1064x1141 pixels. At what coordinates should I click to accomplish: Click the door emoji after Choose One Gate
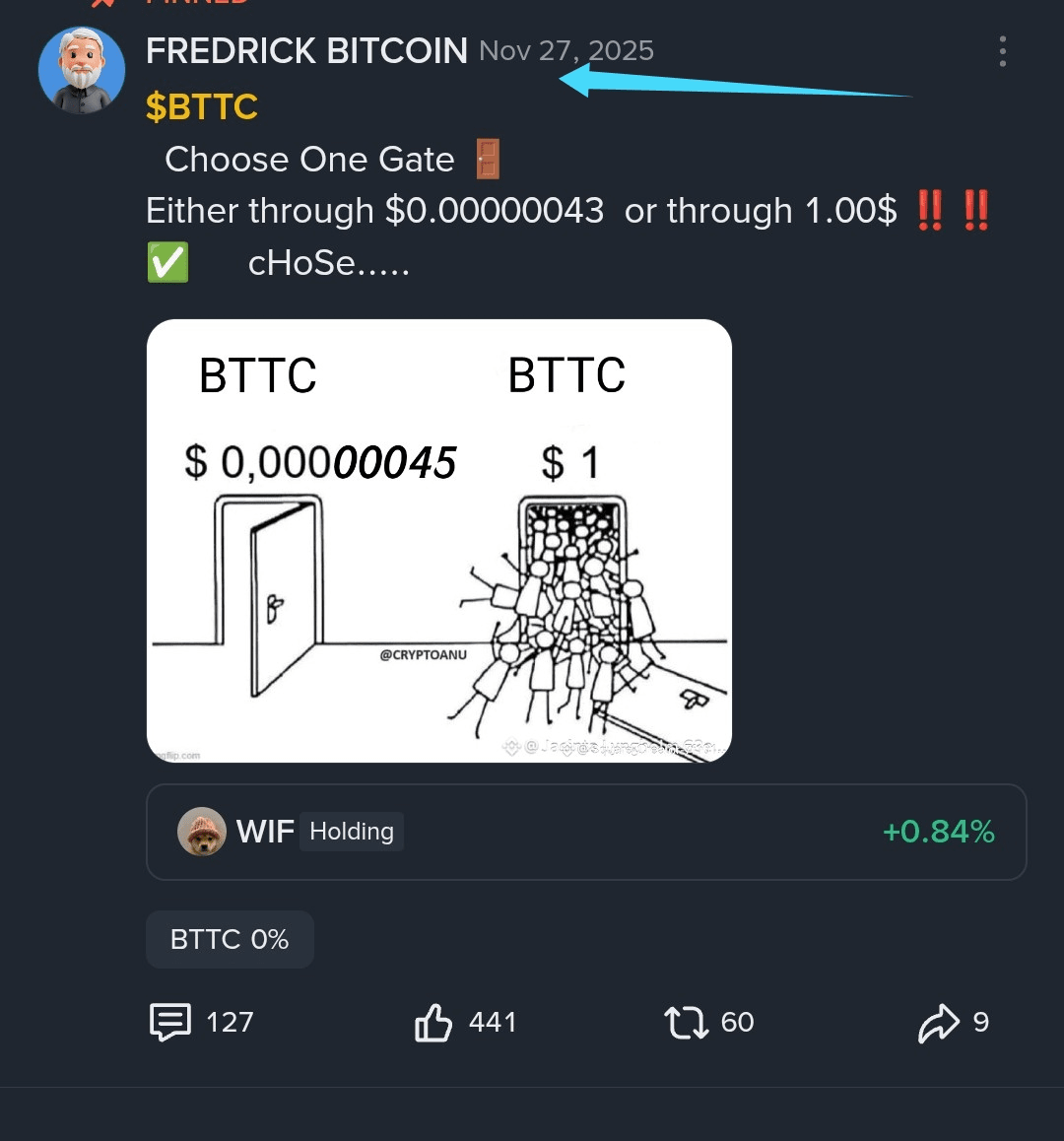(x=488, y=159)
